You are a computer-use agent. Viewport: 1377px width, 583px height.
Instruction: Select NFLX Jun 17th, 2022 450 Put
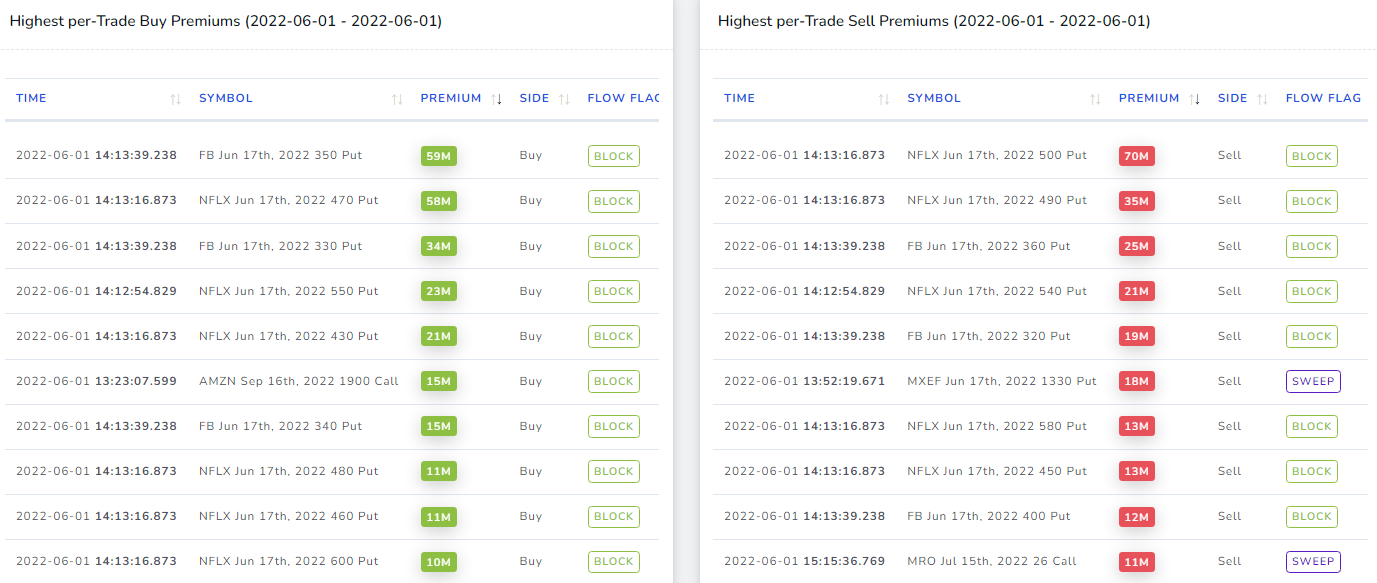[997, 470]
